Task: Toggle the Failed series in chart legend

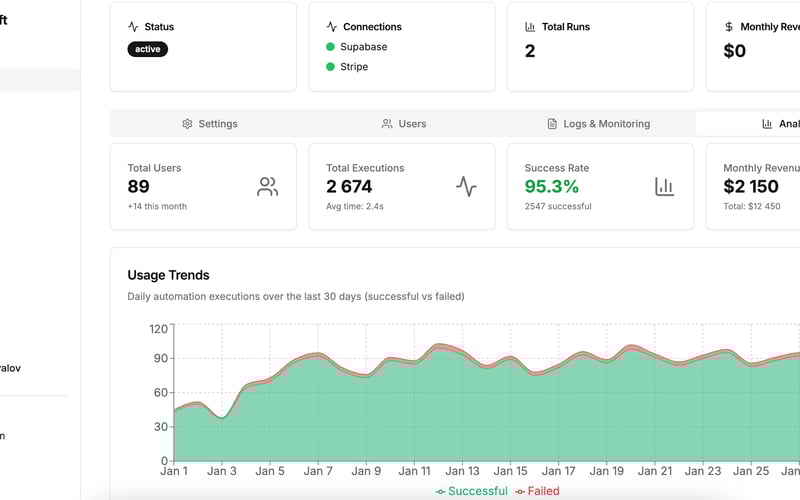Action: tap(537, 491)
